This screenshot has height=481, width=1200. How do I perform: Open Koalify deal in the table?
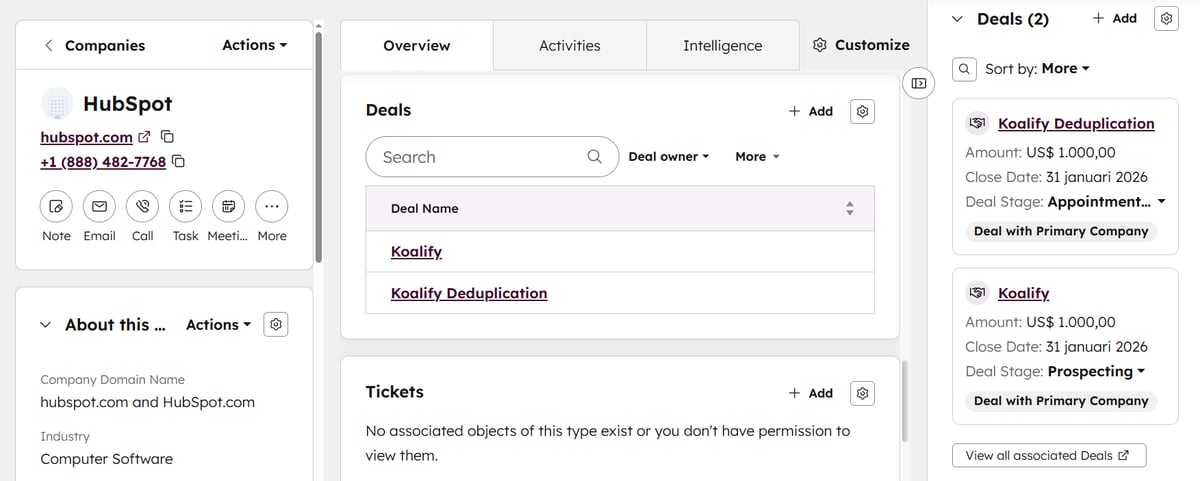pyautogui.click(x=416, y=251)
